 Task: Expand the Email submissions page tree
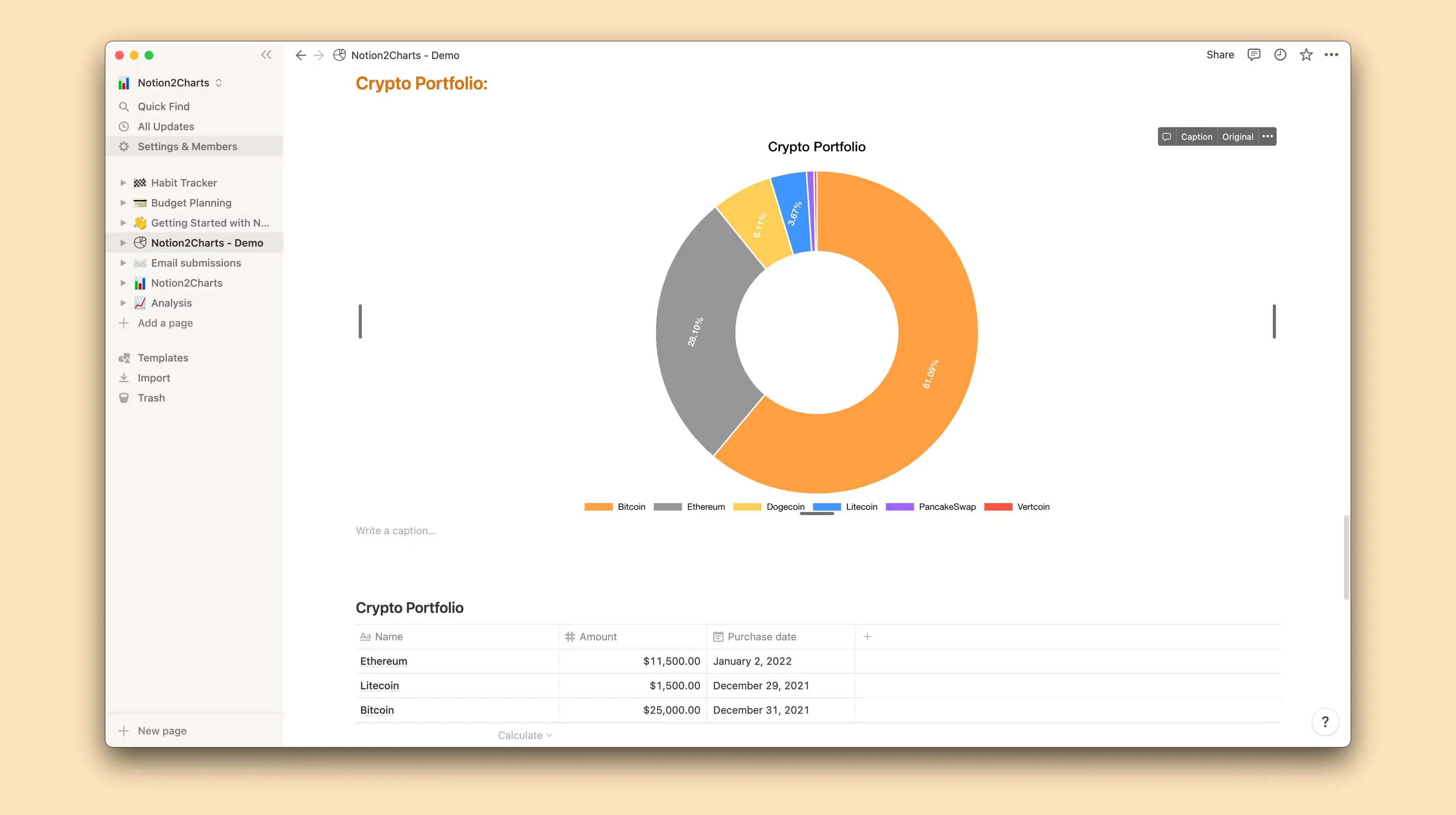click(122, 263)
